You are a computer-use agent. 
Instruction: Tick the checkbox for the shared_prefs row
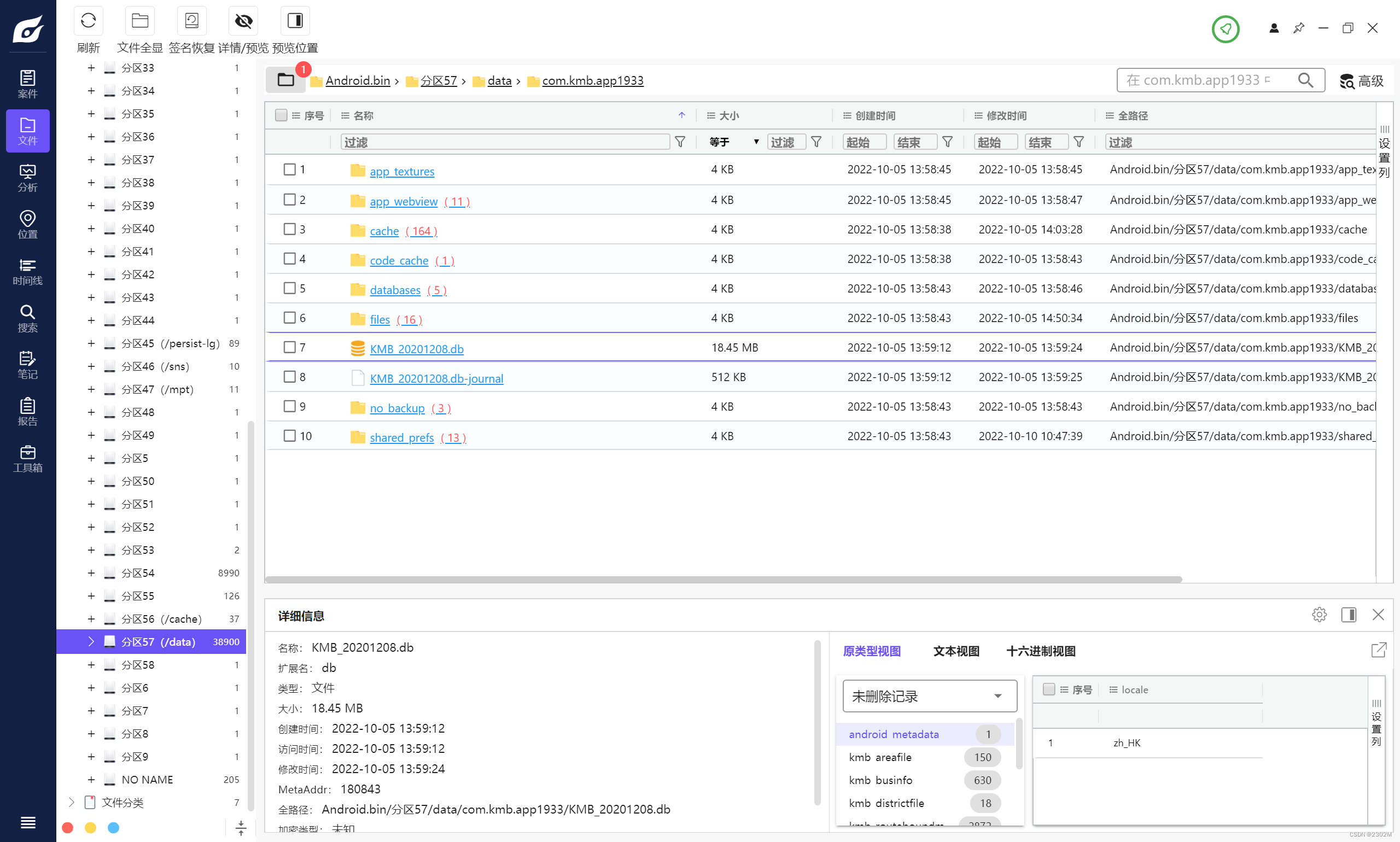[289, 436]
